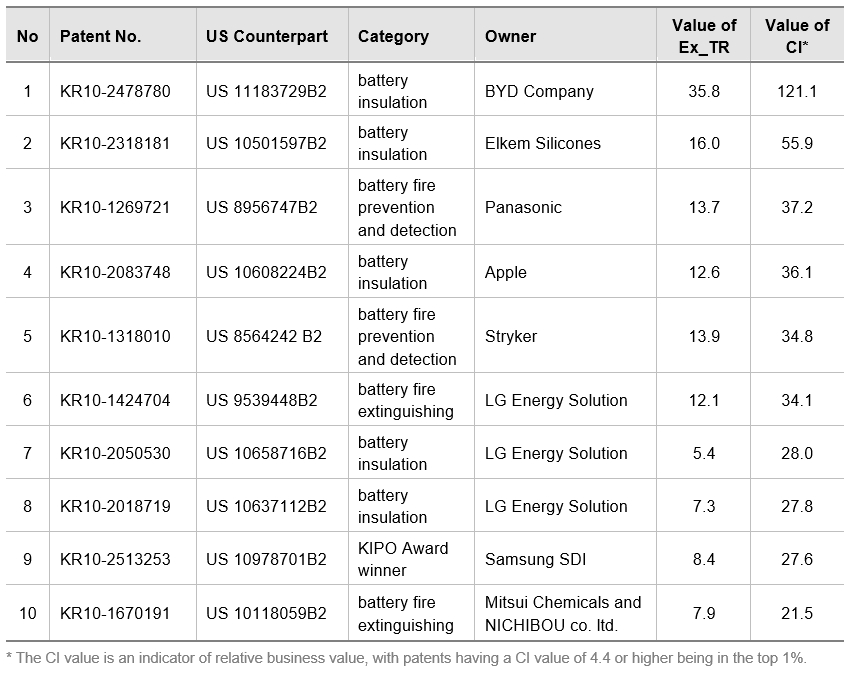Viewport: 850px width, 674px height.
Task: Click the Samsung SDI owner cell
Action: click(536, 559)
